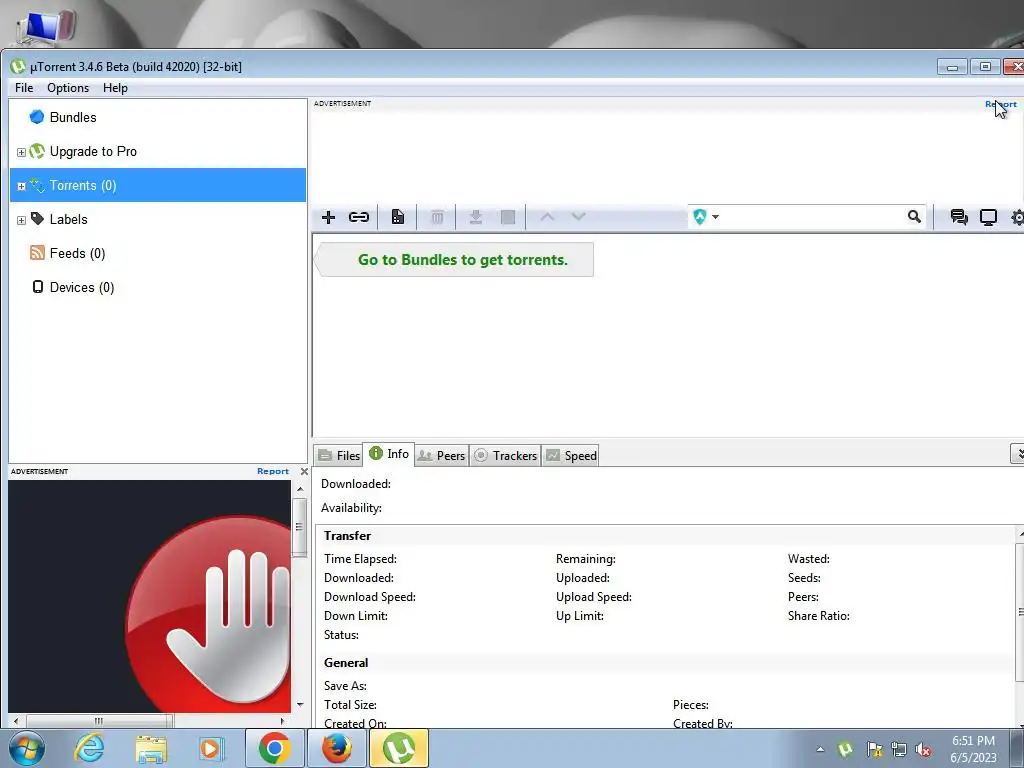The image size is (1024, 768).
Task: Click the Start download arrow icon
Action: click(475, 217)
